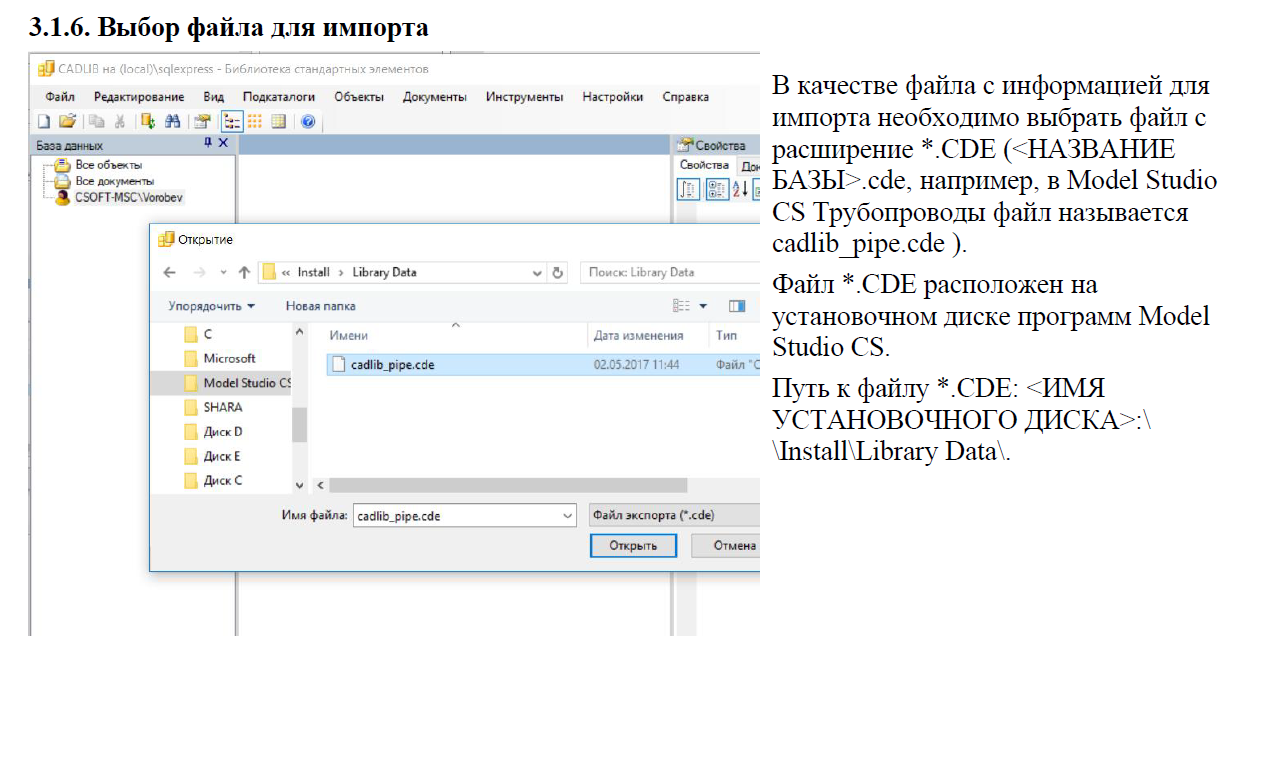
Task: Click the Отмена button
Action: point(728,546)
